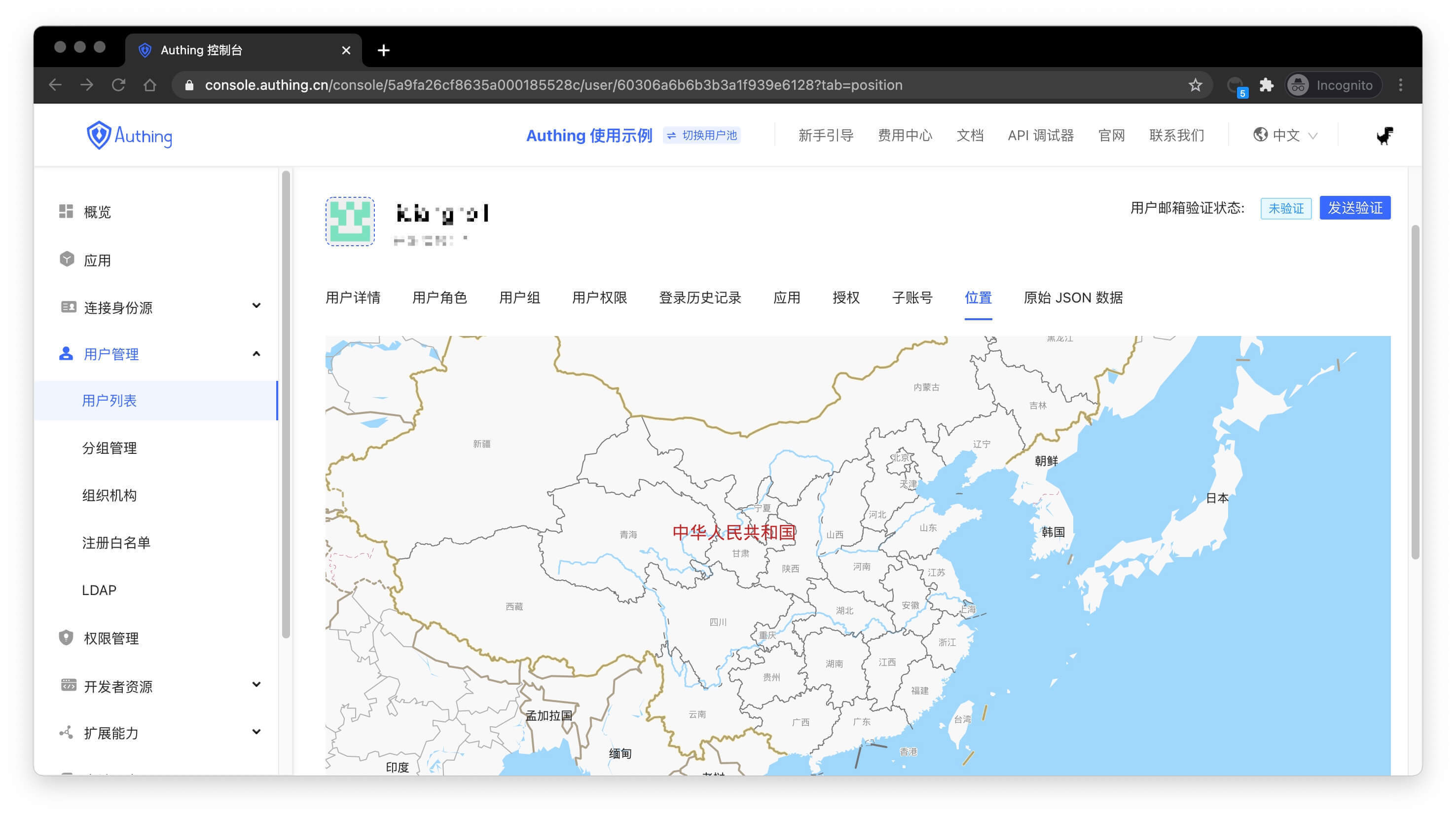
Task: Bookmark page with the star icon
Action: [1195, 85]
